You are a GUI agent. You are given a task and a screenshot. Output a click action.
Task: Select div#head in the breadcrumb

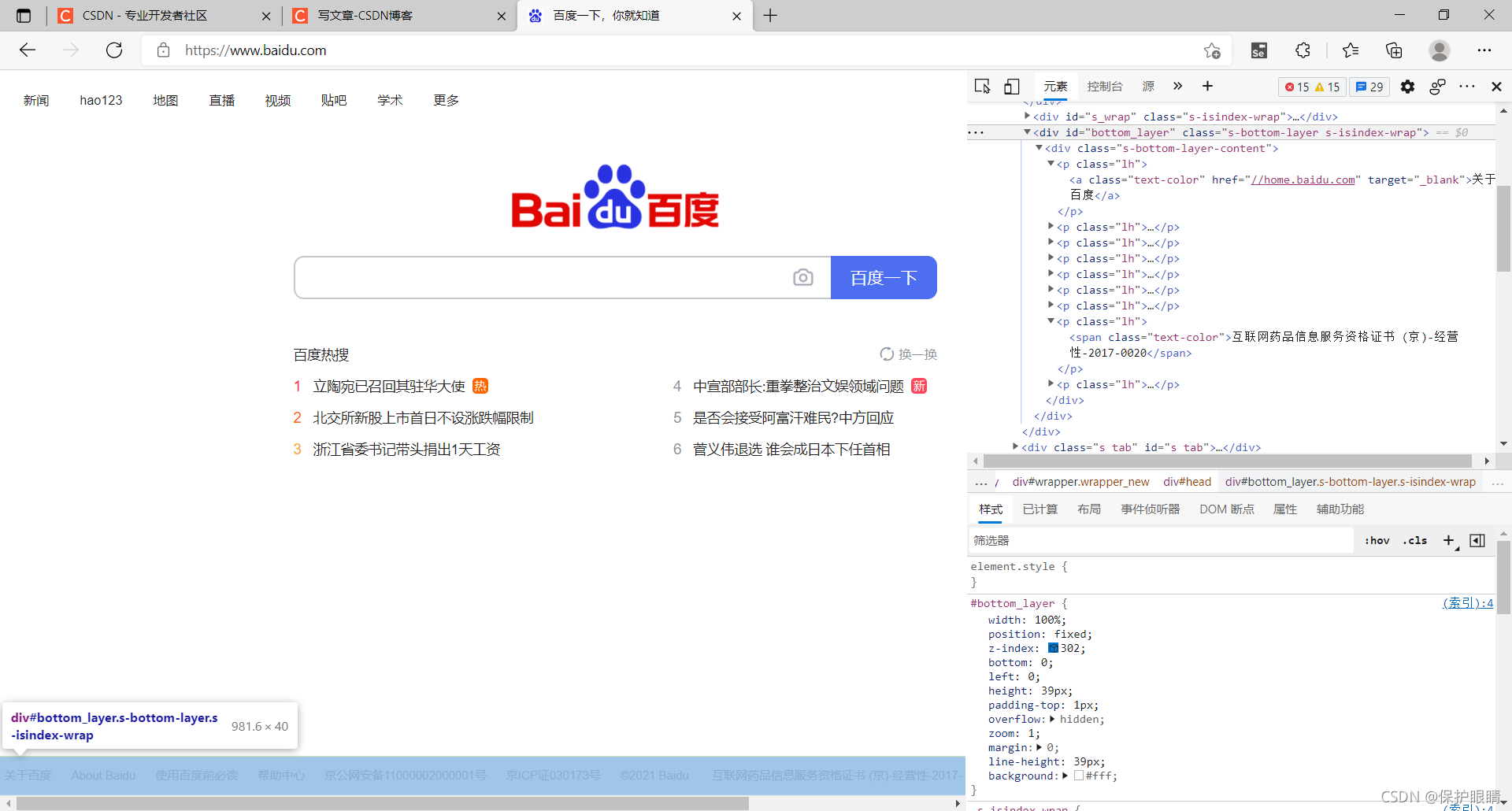(1187, 482)
